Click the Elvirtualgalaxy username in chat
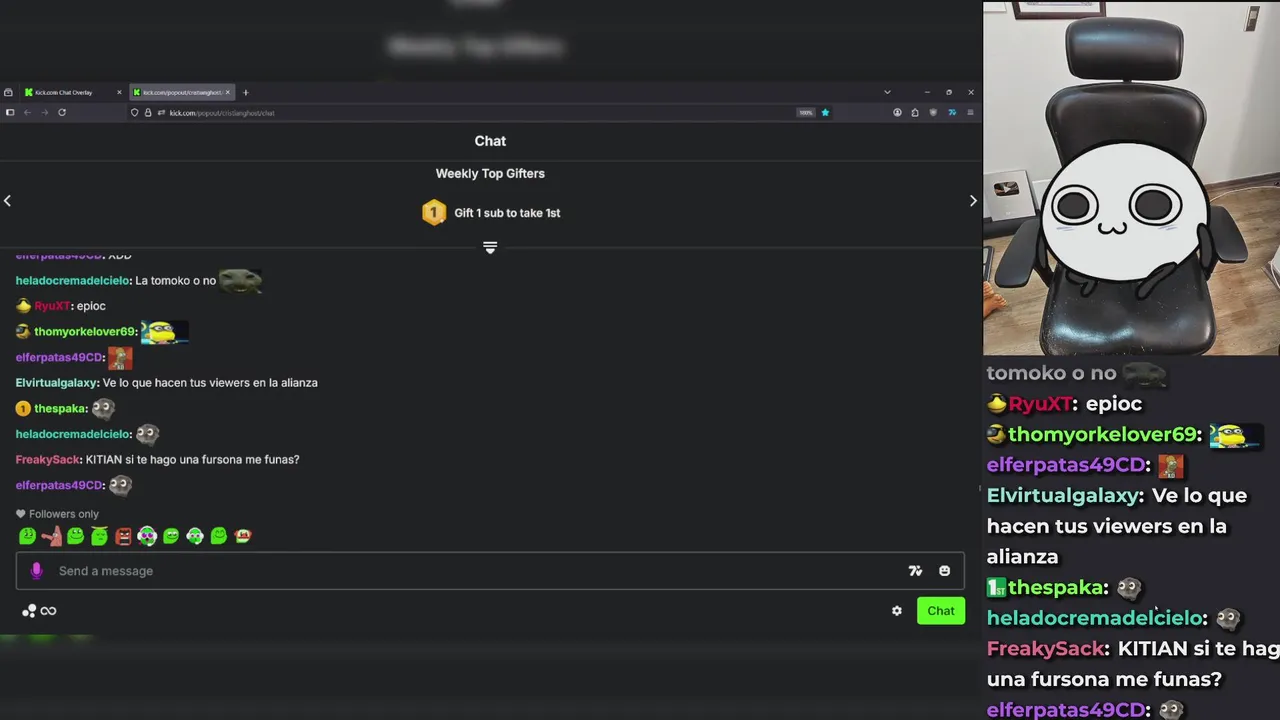The height and width of the screenshot is (720, 1280). 56,383
